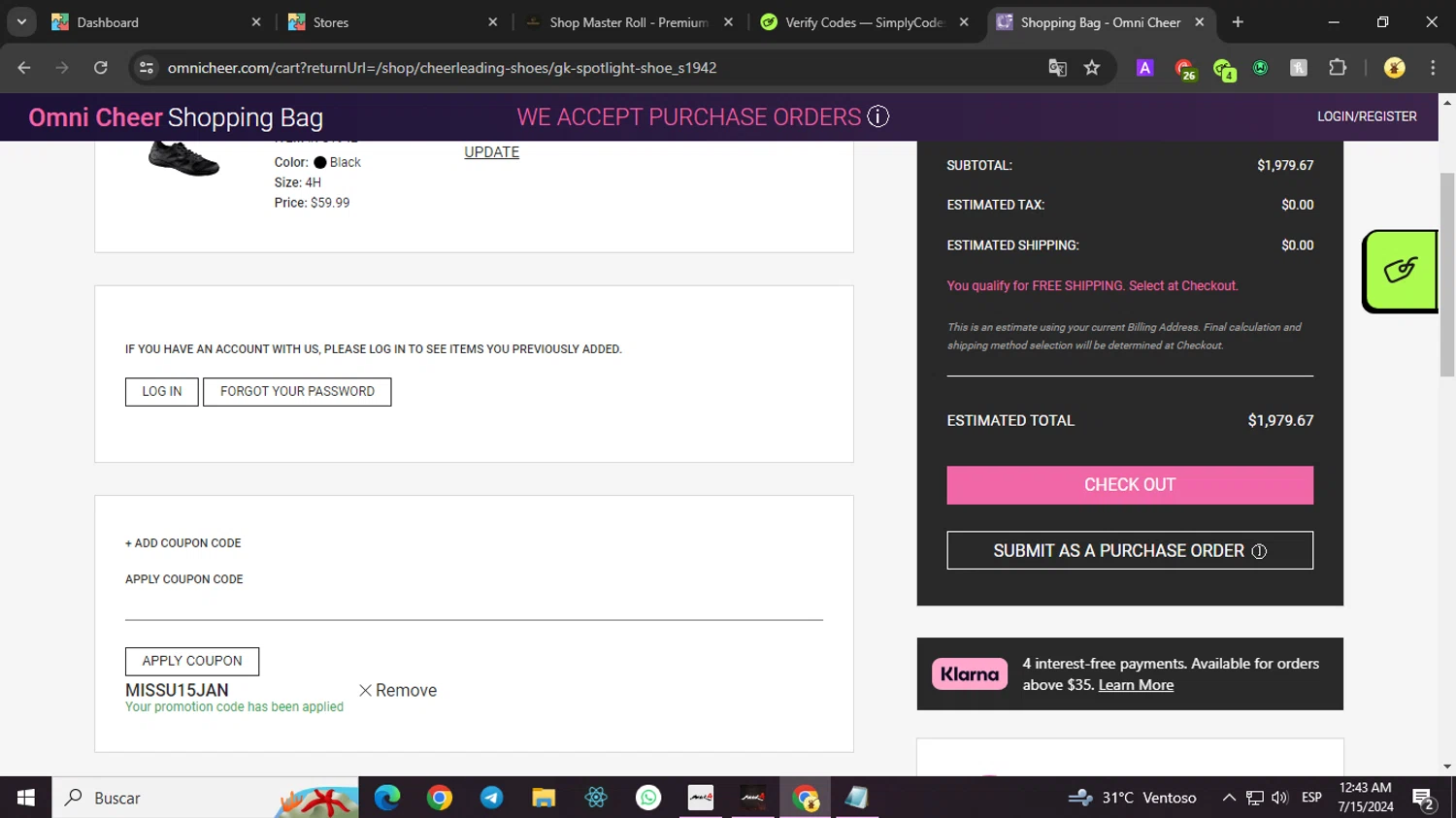
Task: Open Telegram from the taskbar
Action: [491, 798]
